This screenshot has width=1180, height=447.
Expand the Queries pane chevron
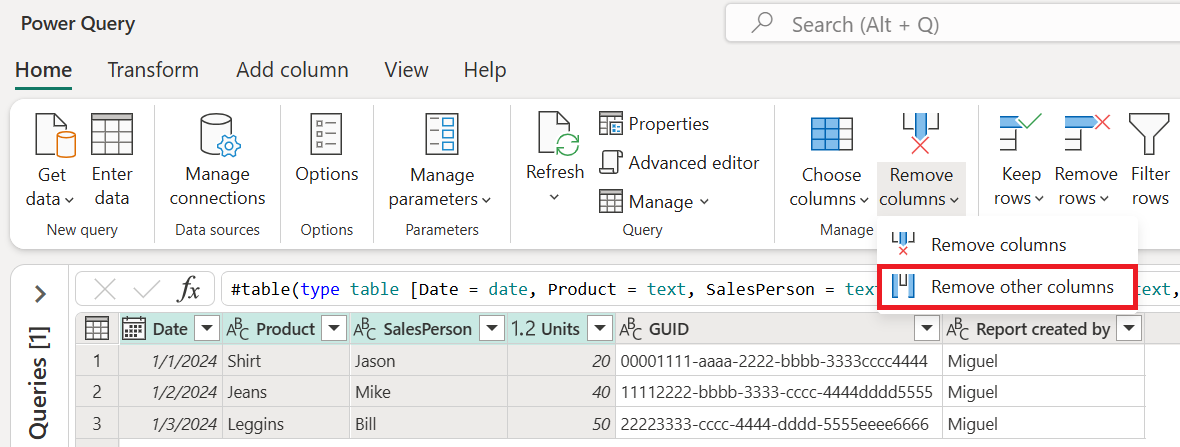40,294
